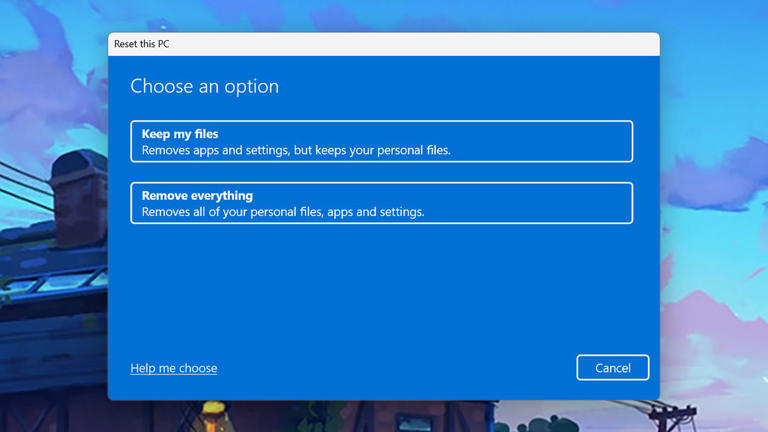Click the word 'option' in the heading
The height and width of the screenshot is (432, 768).
click(x=251, y=87)
